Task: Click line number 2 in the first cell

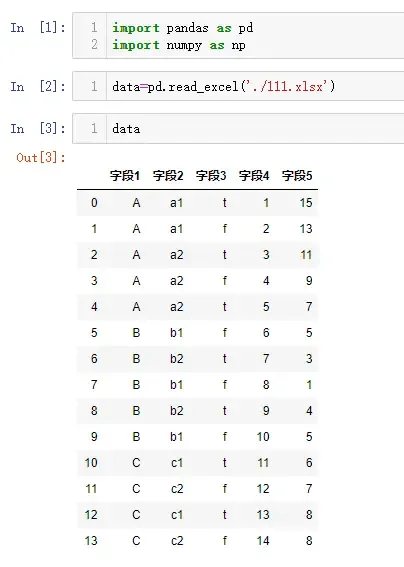Action: tap(94, 44)
